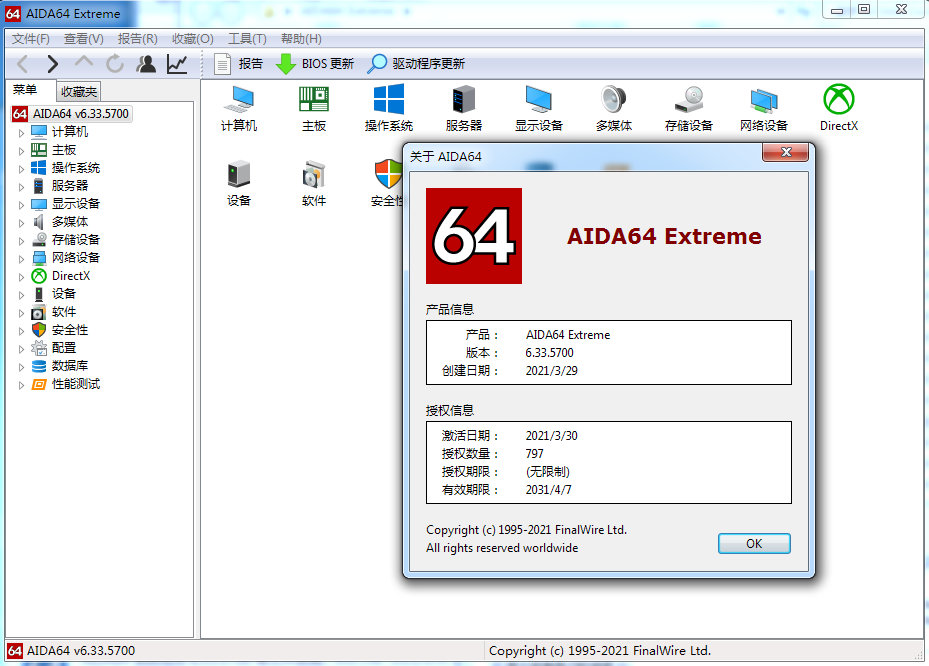Click the AIDA64 icon in the status bar
The width and height of the screenshot is (929, 666).
tap(15, 651)
